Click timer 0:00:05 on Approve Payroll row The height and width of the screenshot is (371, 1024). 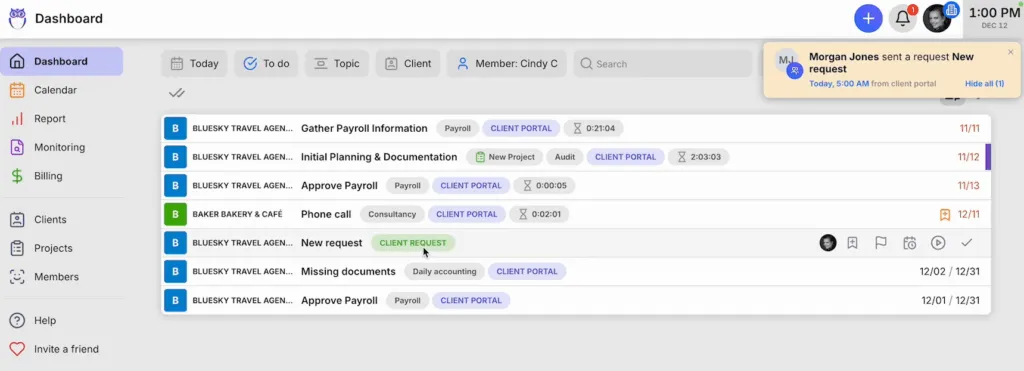tap(545, 186)
